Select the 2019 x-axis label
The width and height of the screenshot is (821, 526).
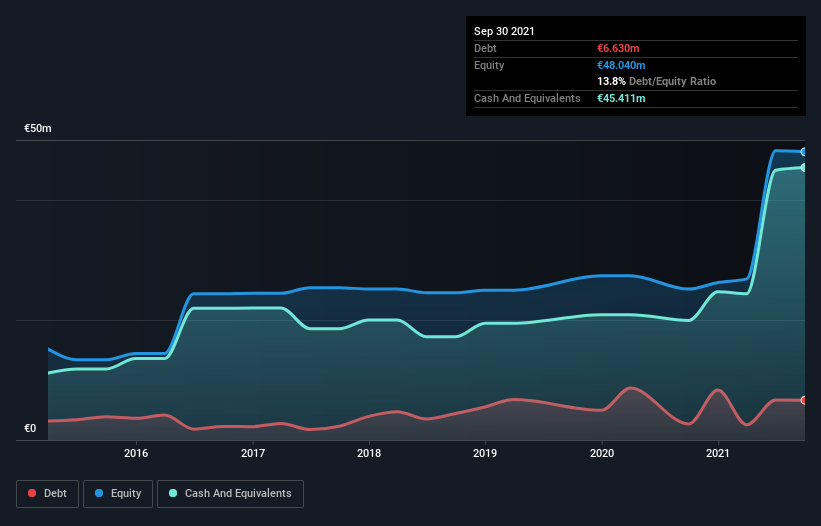[485, 453]
